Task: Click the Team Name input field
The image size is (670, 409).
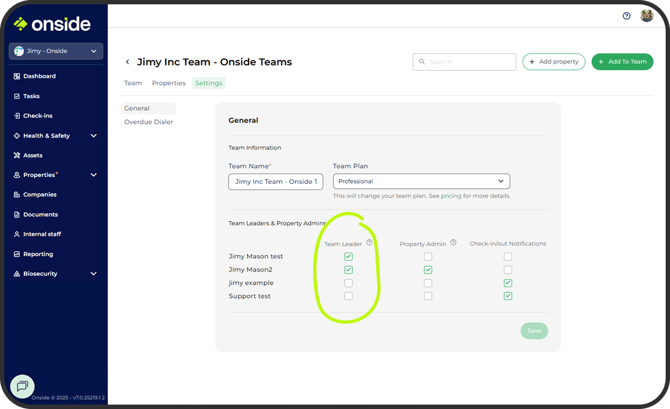Action: [x=275, y=181]
